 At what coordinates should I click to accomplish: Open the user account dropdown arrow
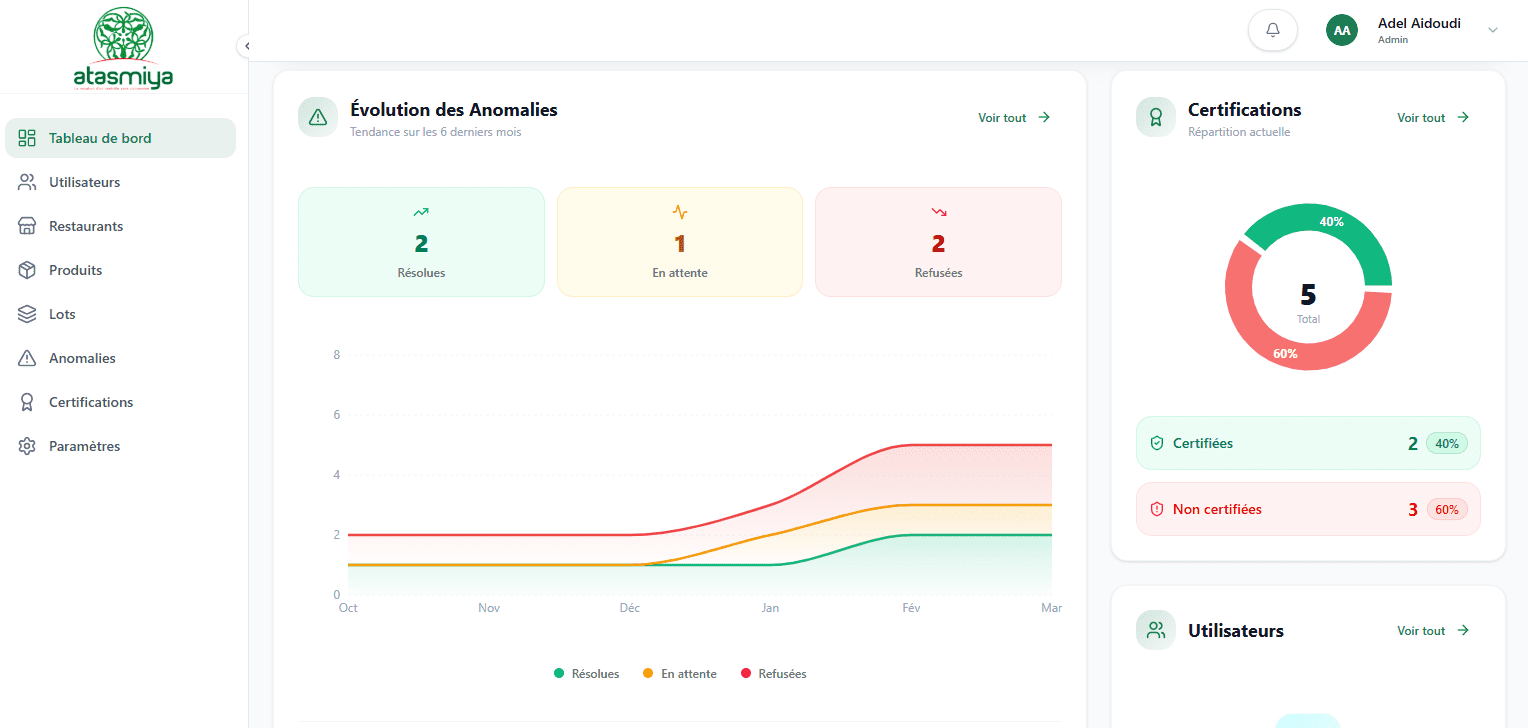pos(1492,30)
